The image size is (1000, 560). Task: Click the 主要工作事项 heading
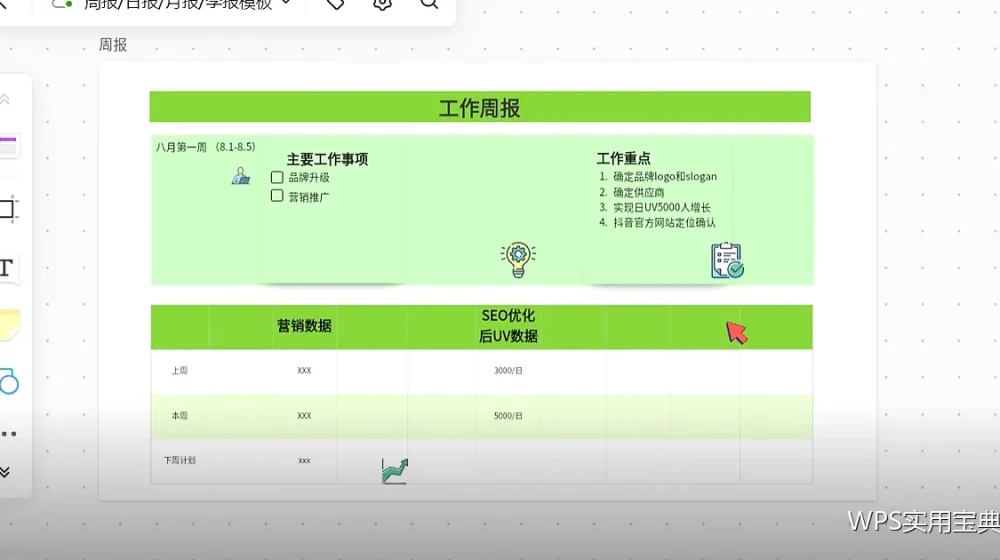327,159
